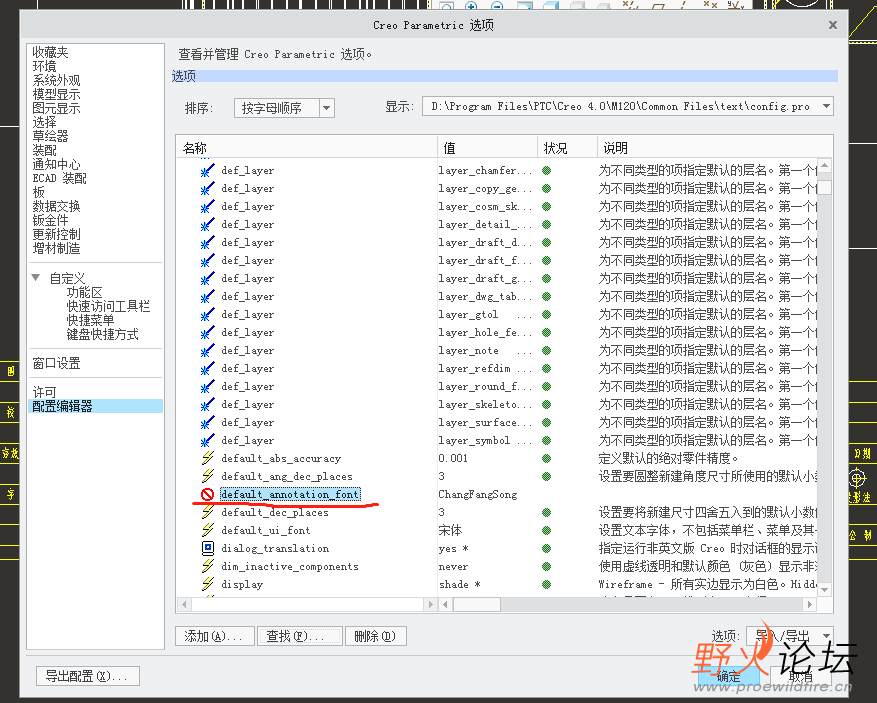Click the blocked icon beside default_annotation_font
Image resolution: width=877 pixels, height=703 pixels.
(x=208, y=494)
